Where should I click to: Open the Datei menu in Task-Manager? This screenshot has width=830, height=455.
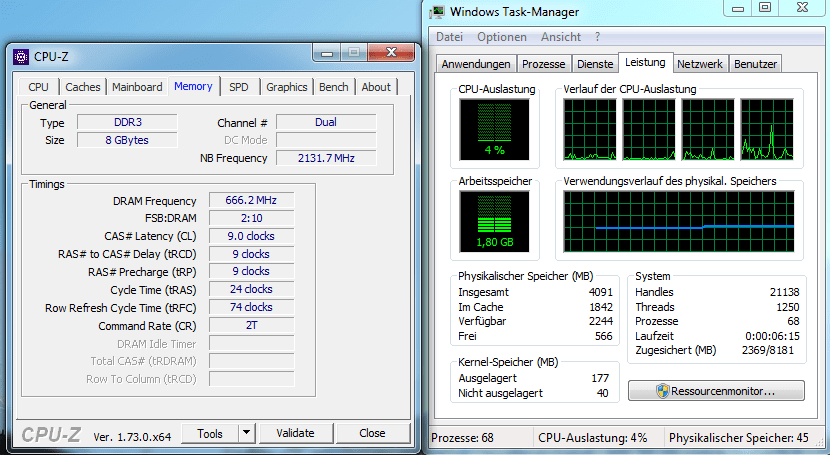click(x=449, y=37)
